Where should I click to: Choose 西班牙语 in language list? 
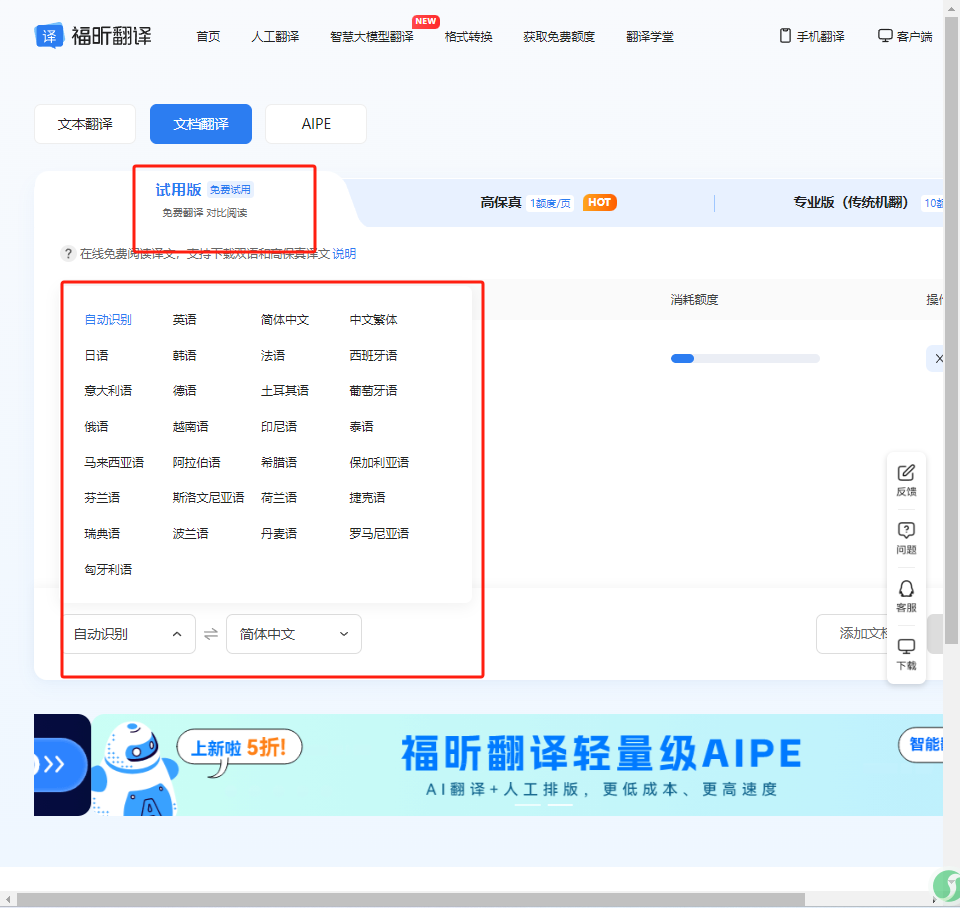pyautogui.click(x=373, y=355)
